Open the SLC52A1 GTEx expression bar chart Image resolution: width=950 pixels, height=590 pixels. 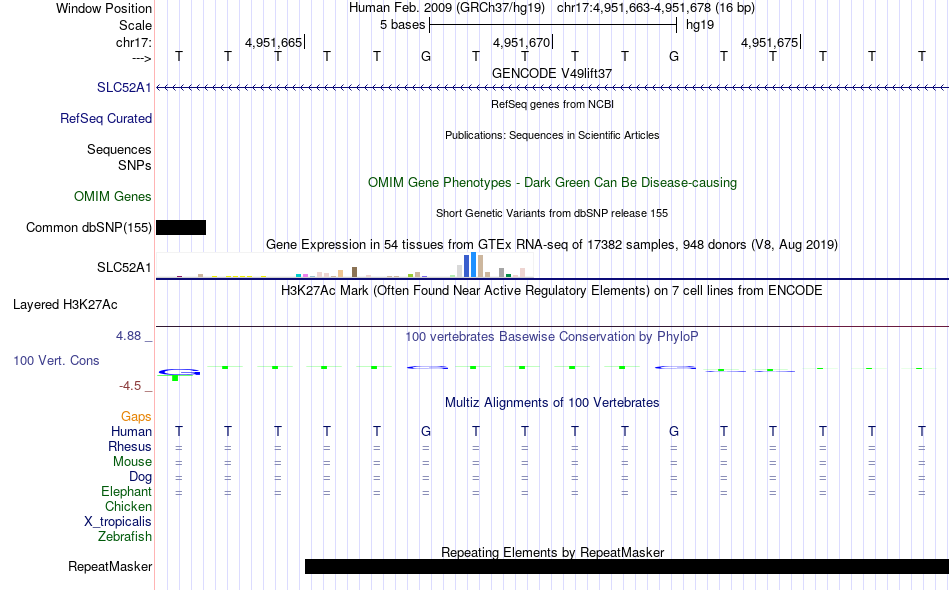(345, 266)
